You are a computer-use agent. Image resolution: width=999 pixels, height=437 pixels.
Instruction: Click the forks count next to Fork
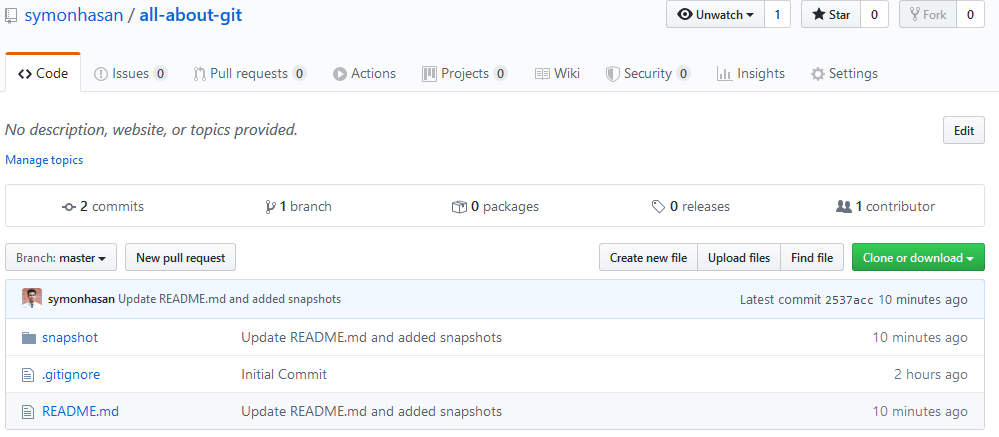970,15
